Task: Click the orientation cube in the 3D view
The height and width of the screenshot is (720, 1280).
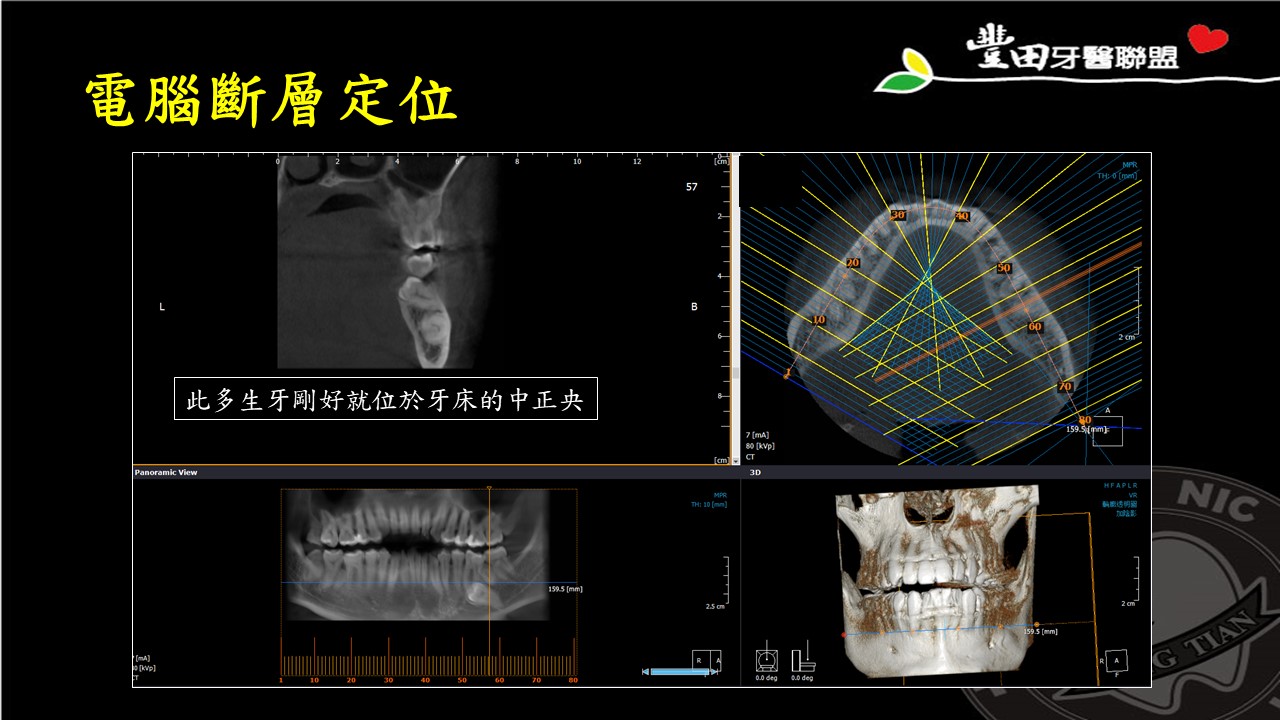Action: pos(1117,660)
